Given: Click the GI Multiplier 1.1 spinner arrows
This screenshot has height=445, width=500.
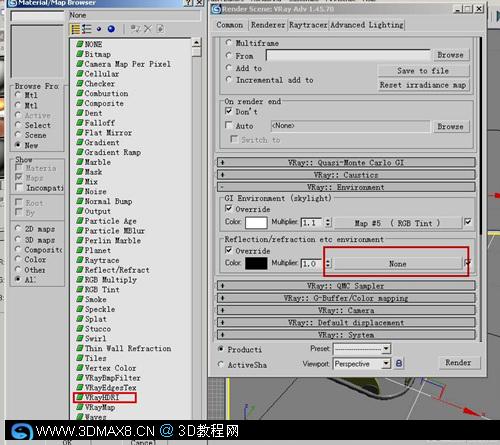Looking at the screenshot, I should pos(328,223).
